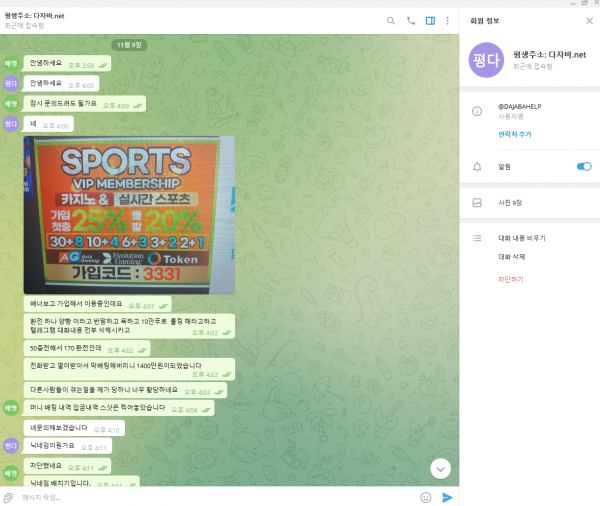Screen dimensions: 600x506
Task: Click the red 차단하기 block user button
Action: [x=510, y=279]
